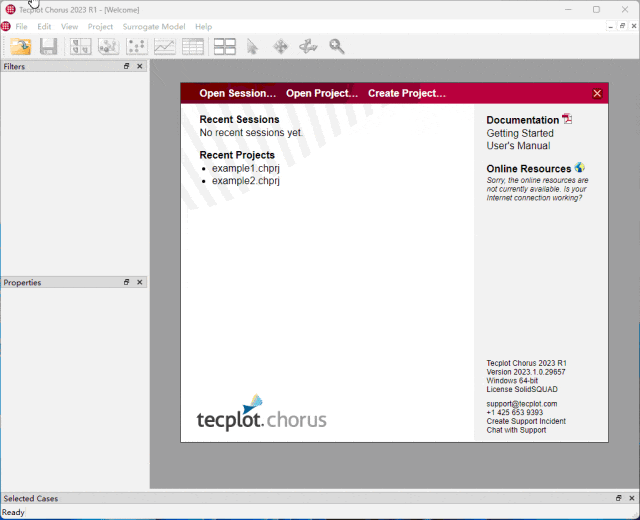Open the File menu

pyautogui.click(x=21, y=27)
